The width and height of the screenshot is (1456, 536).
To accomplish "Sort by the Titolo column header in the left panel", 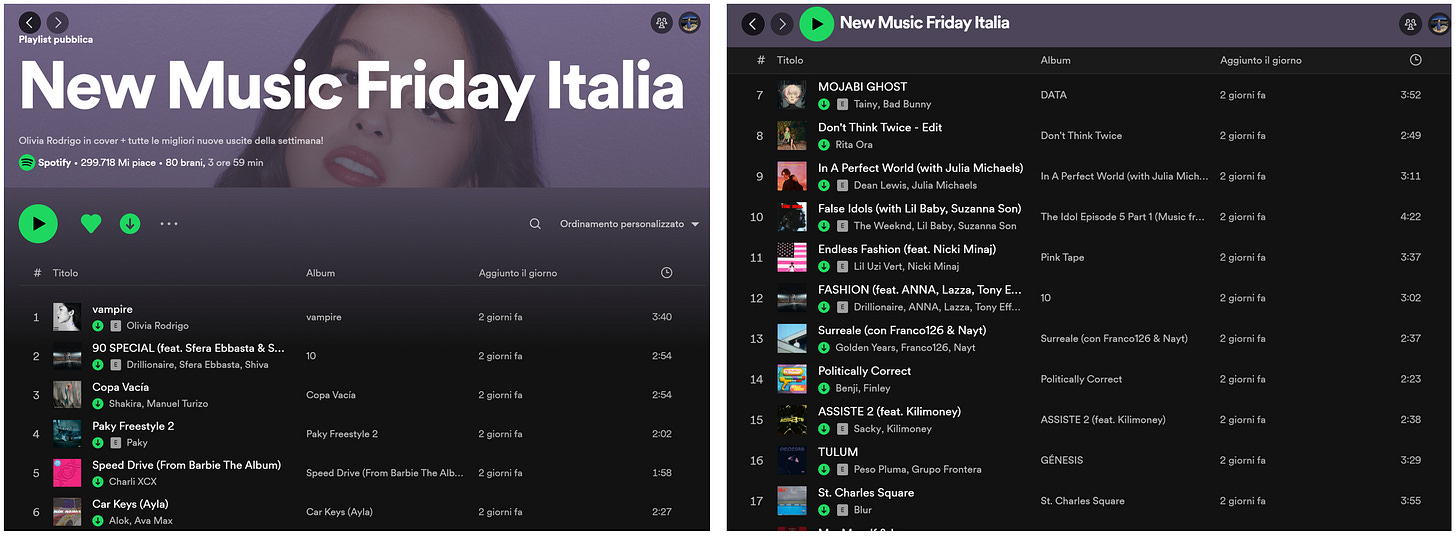I will (x=65, y=273).
